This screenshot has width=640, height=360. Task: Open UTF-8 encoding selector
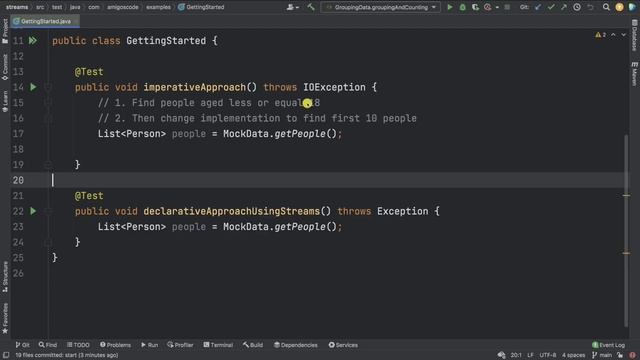[x=548, y=355]
